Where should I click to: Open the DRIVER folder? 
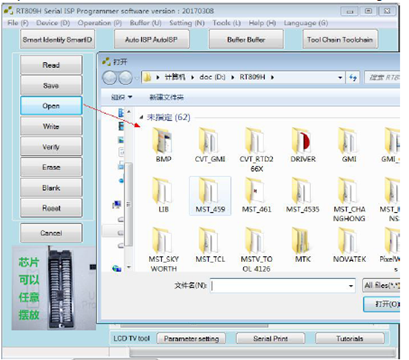(303, 145)
